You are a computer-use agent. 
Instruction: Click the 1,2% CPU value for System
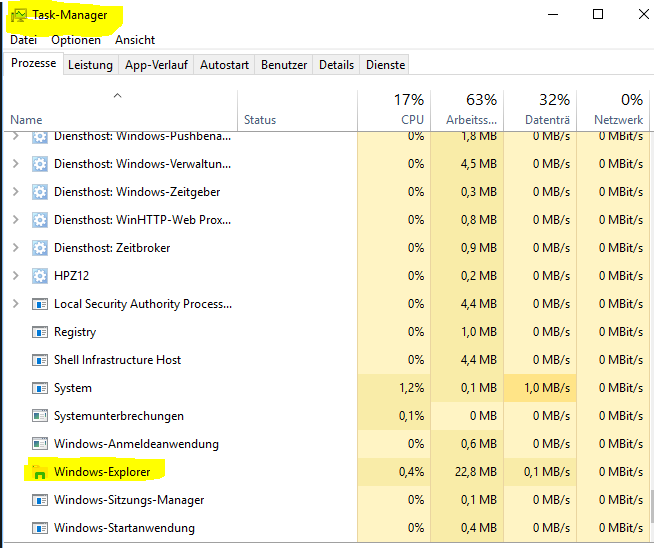(412, 388)
